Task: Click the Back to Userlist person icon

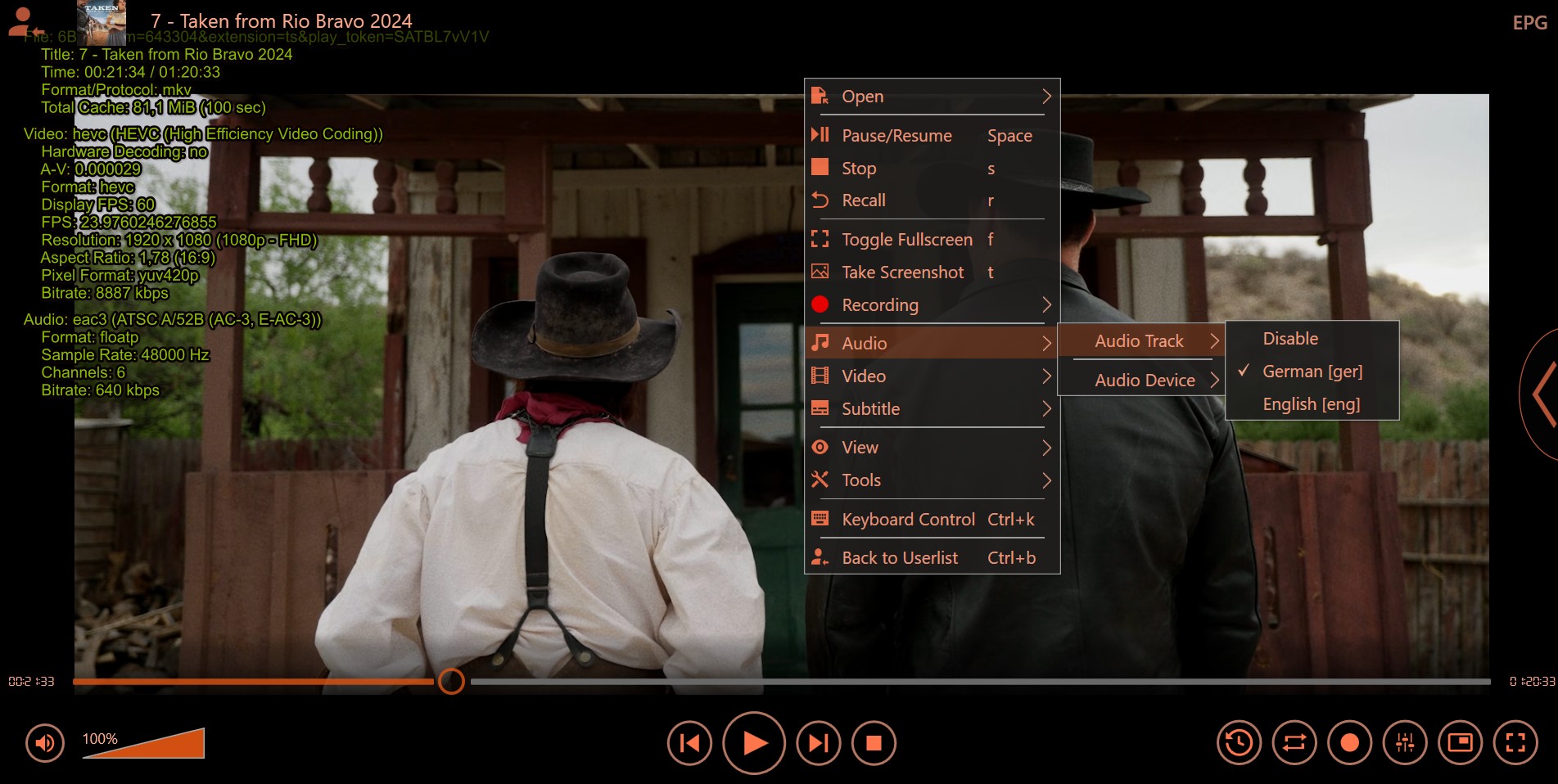Action: (820, 557)
